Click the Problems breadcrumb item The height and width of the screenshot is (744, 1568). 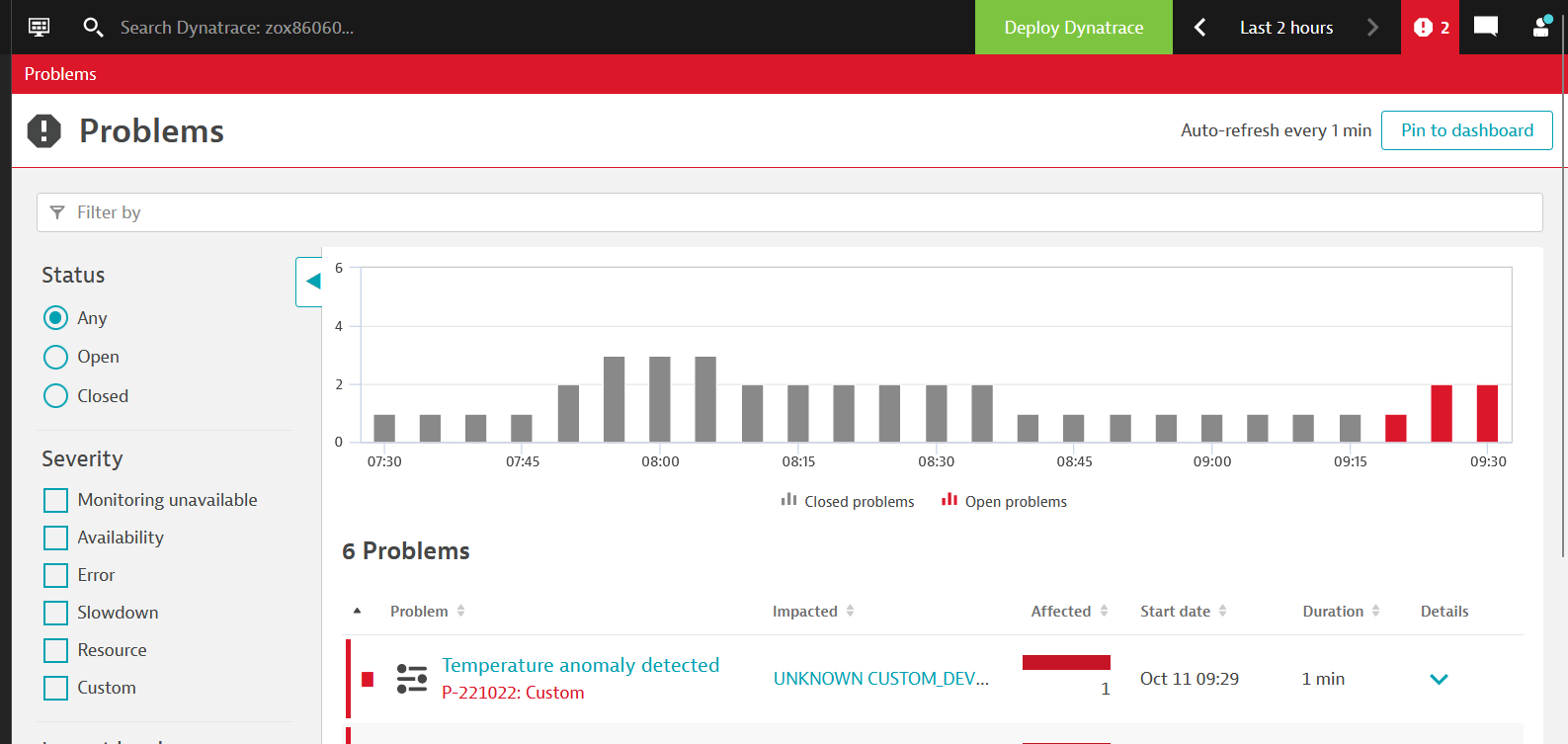tap(60, 74)
